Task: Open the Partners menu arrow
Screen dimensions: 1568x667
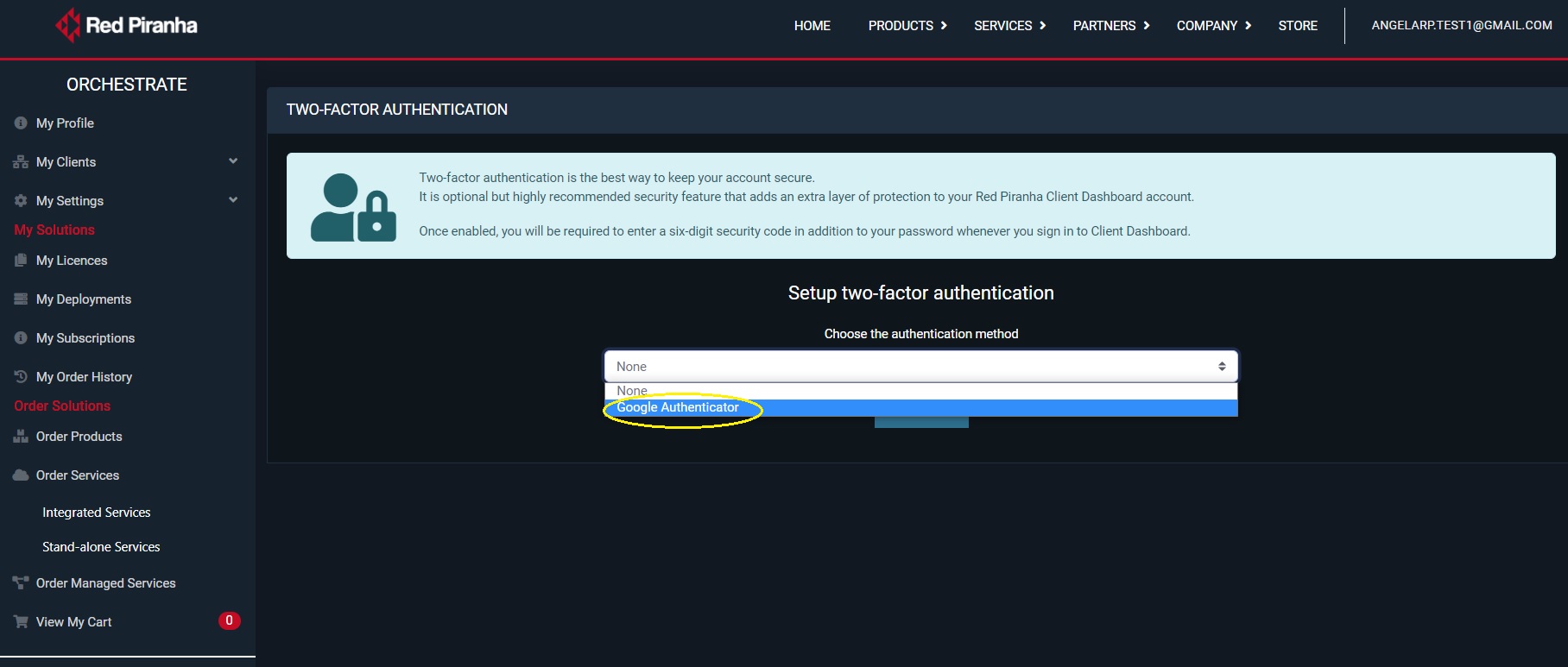Action: (1147, 26)
